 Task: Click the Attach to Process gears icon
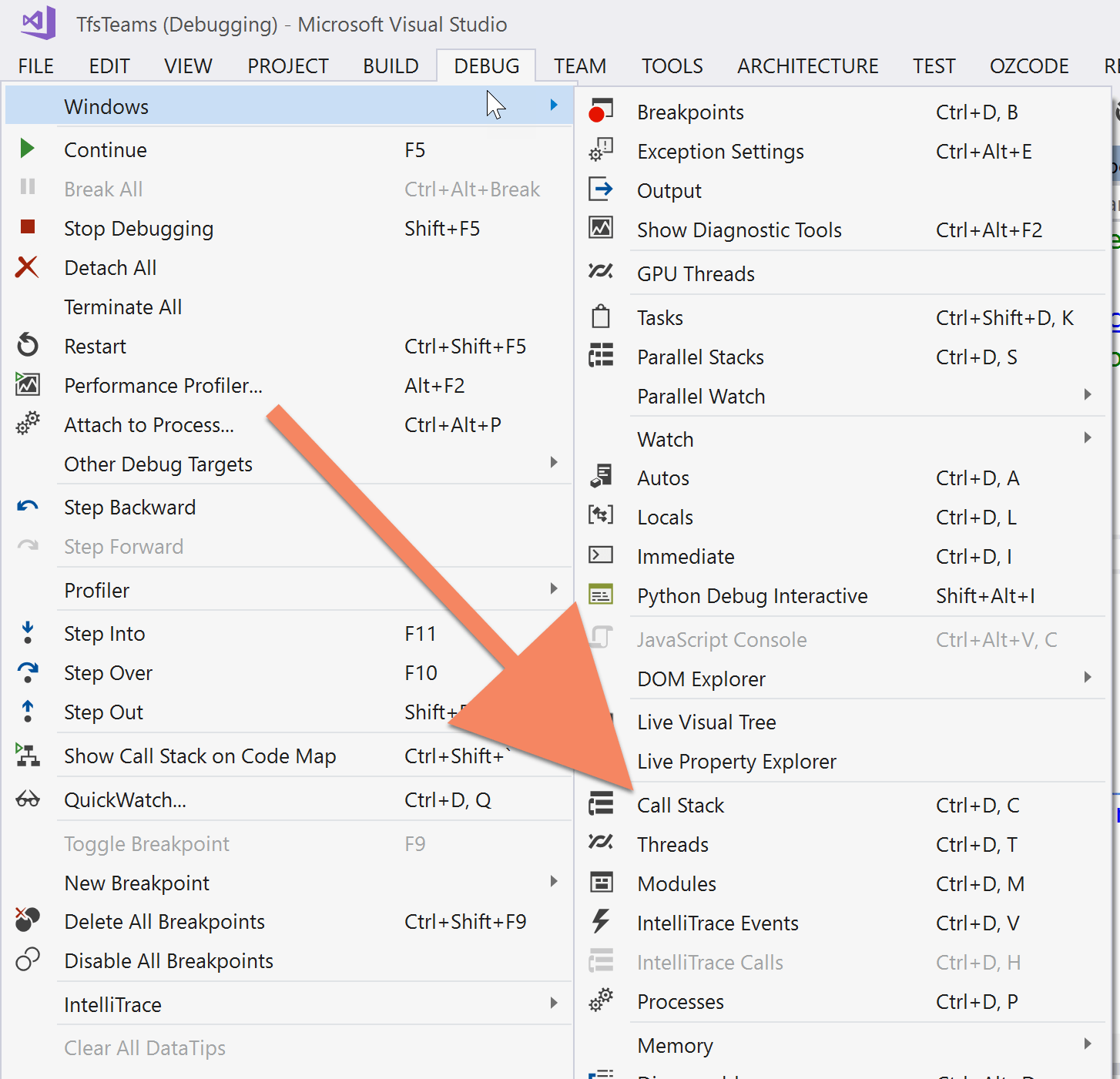click(x=28, y=423)
